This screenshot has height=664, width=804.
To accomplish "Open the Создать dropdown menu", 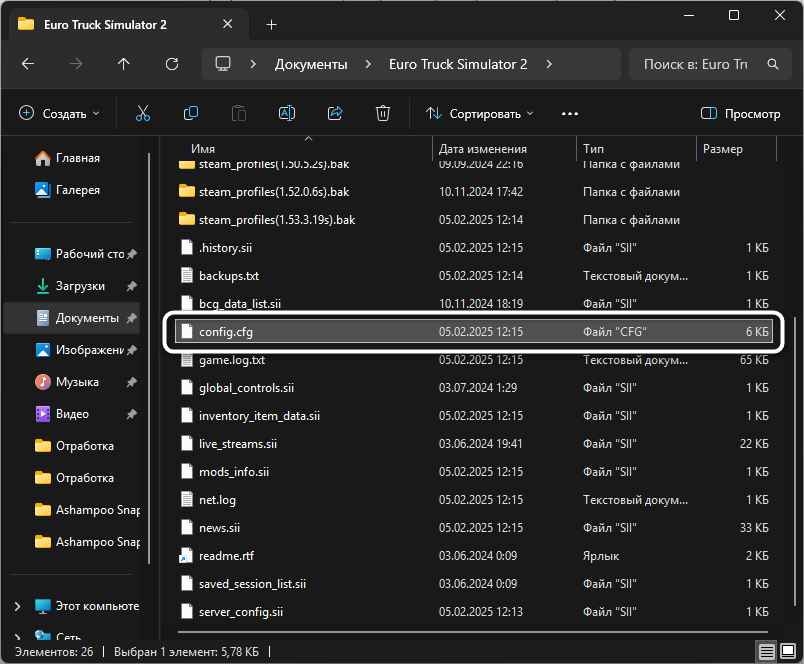I will point(60,114).
